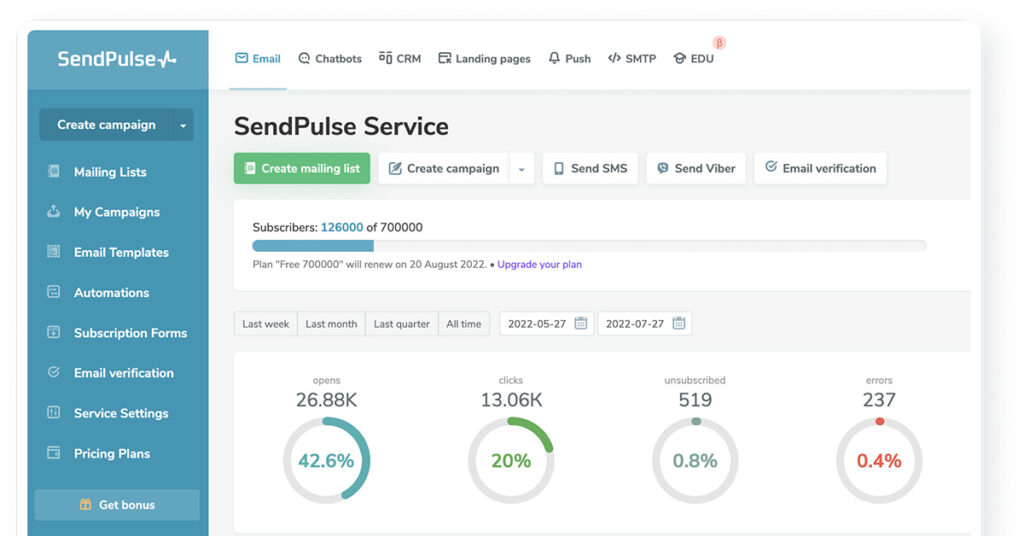The height and width of the screenshot is (536, 1024).
Task: Follow the Upgrade your plan link
Action: (539, 265)
